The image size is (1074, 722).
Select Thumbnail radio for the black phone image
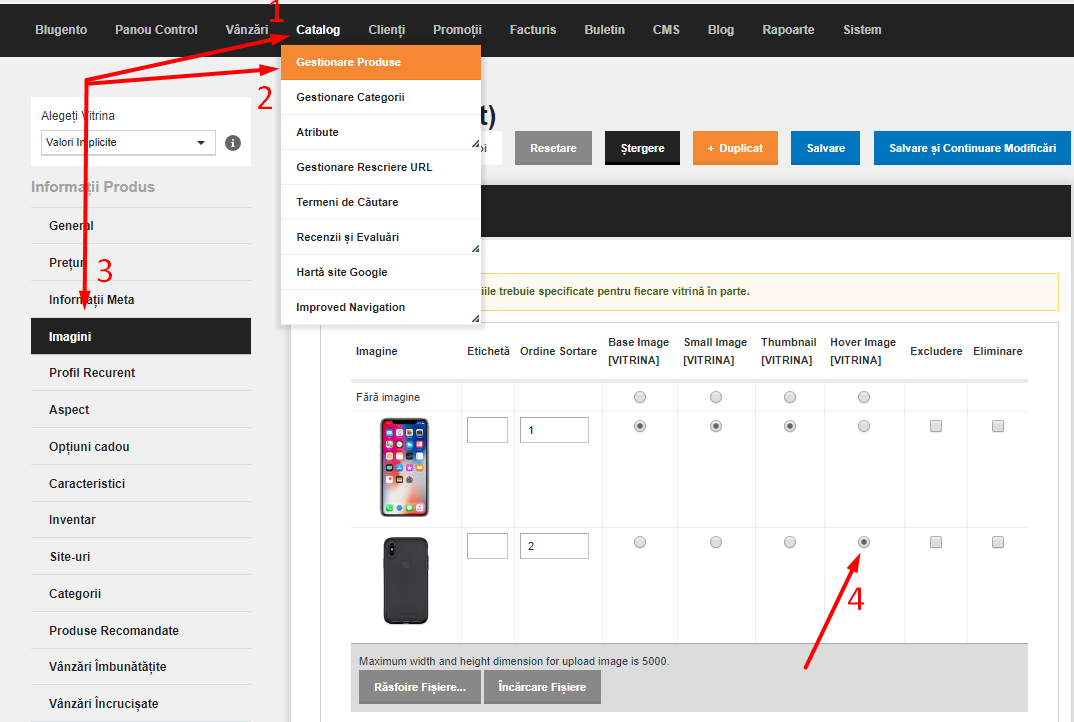click(790, 542)
